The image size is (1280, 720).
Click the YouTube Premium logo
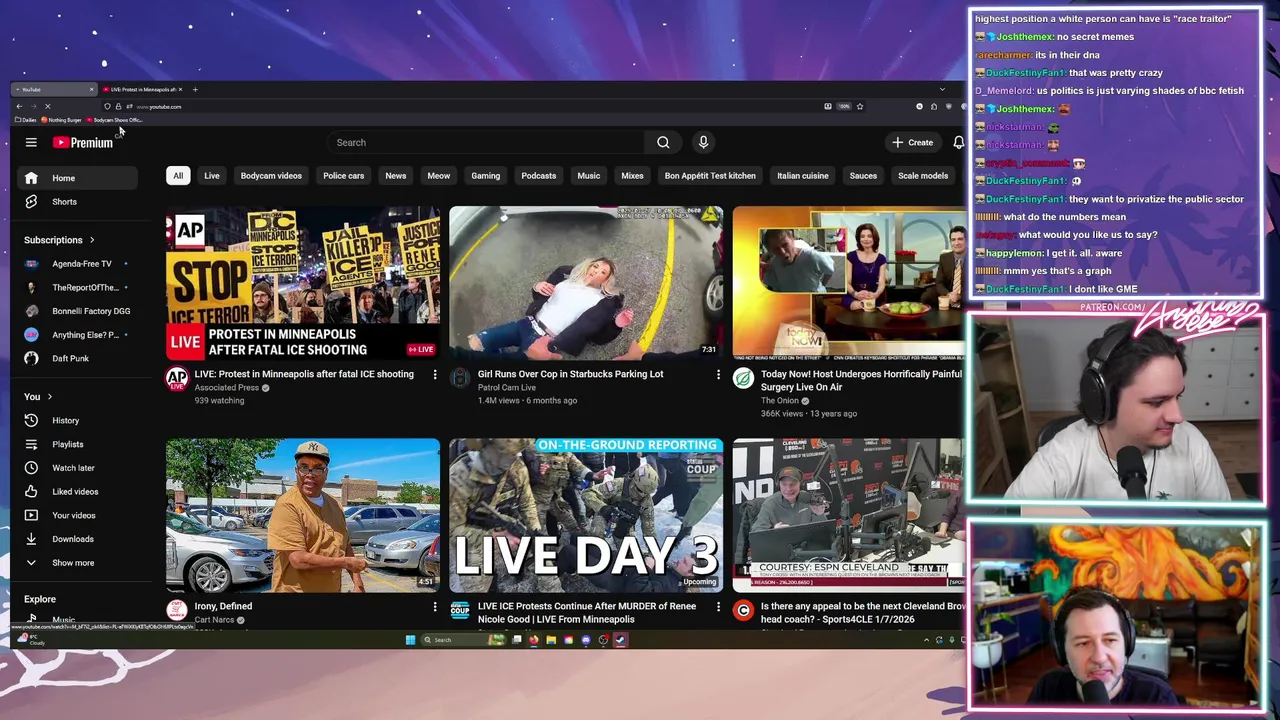[83, 143]
